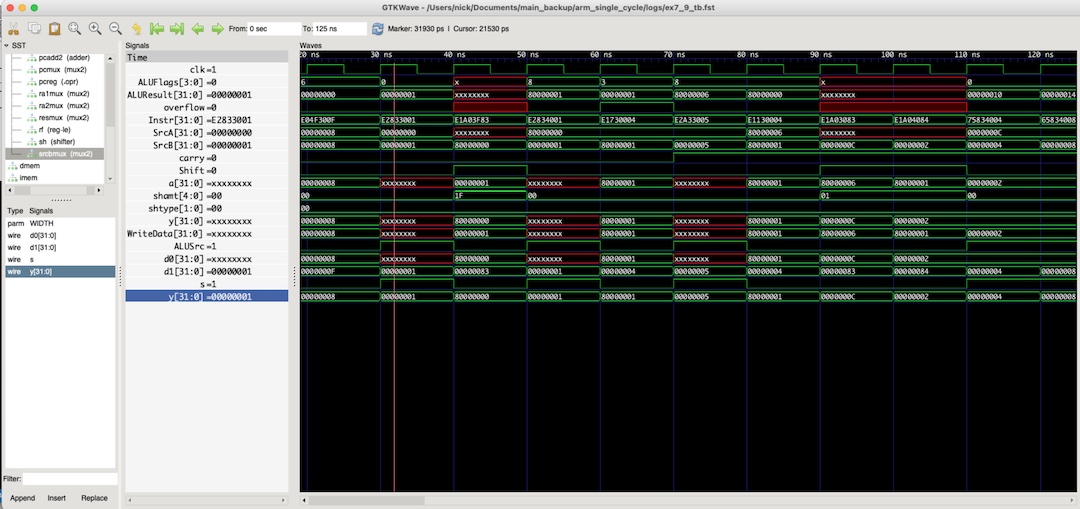Click the Replace button
The image size is (1080, 509).
(x=94, y=498)
